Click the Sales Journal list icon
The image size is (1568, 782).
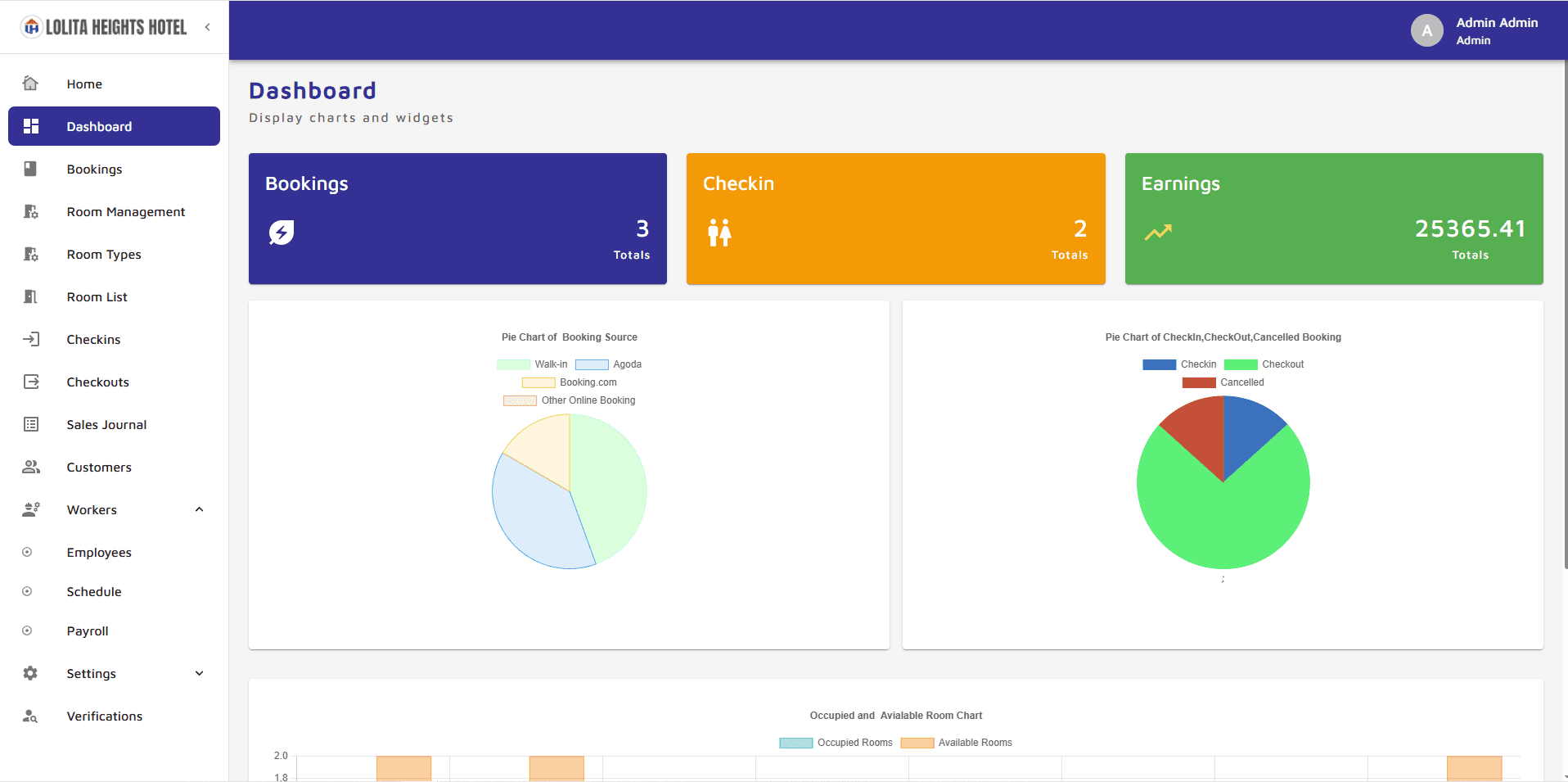[x=31, y=424]
